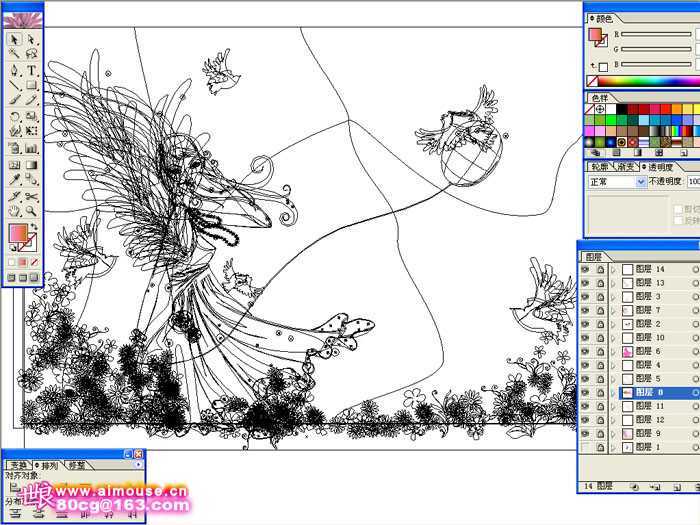Select the Rectangle tool
The height and width of the screenshot is (525, 700).
click(31, 85)
